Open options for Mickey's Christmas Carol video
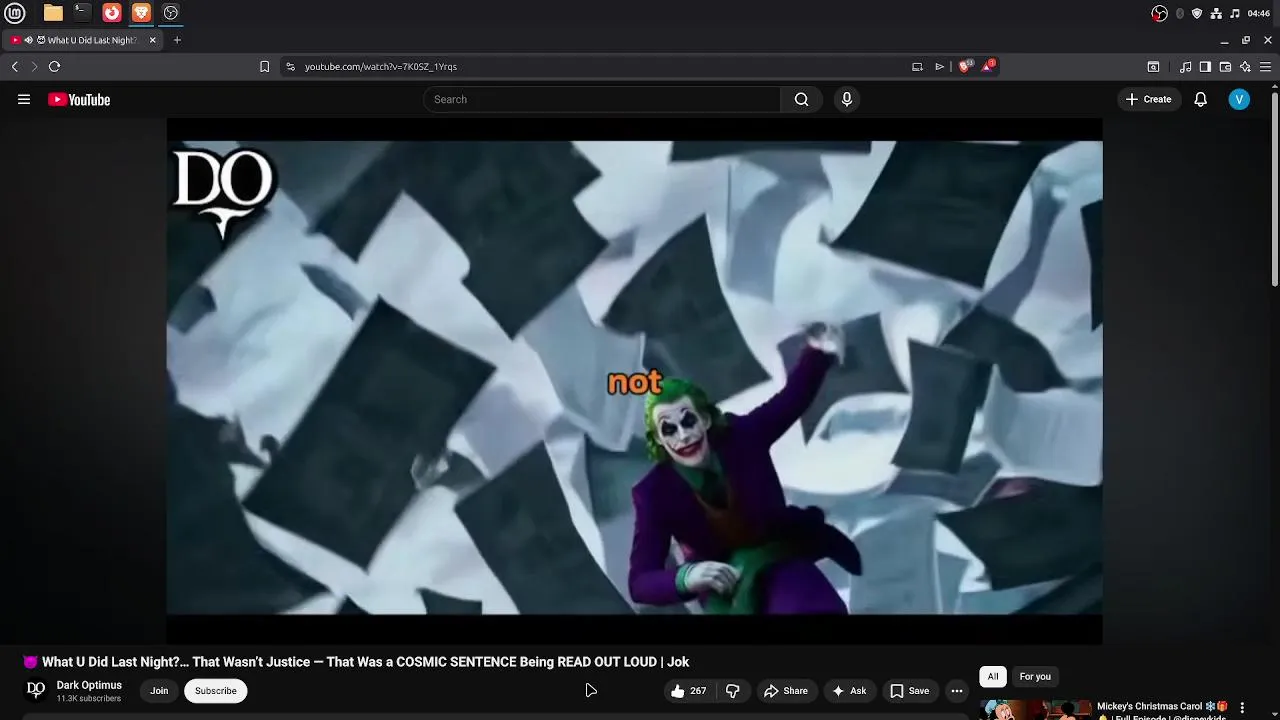1280x720 pixels. pos(1242,708)
